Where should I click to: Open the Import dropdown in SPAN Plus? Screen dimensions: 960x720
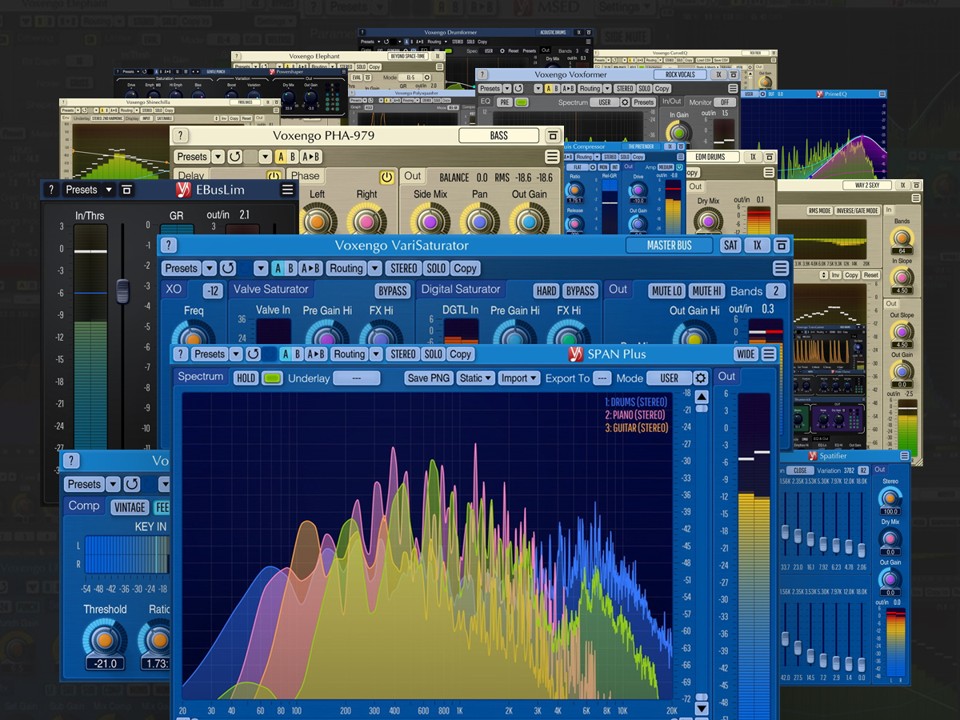(519, 378)
